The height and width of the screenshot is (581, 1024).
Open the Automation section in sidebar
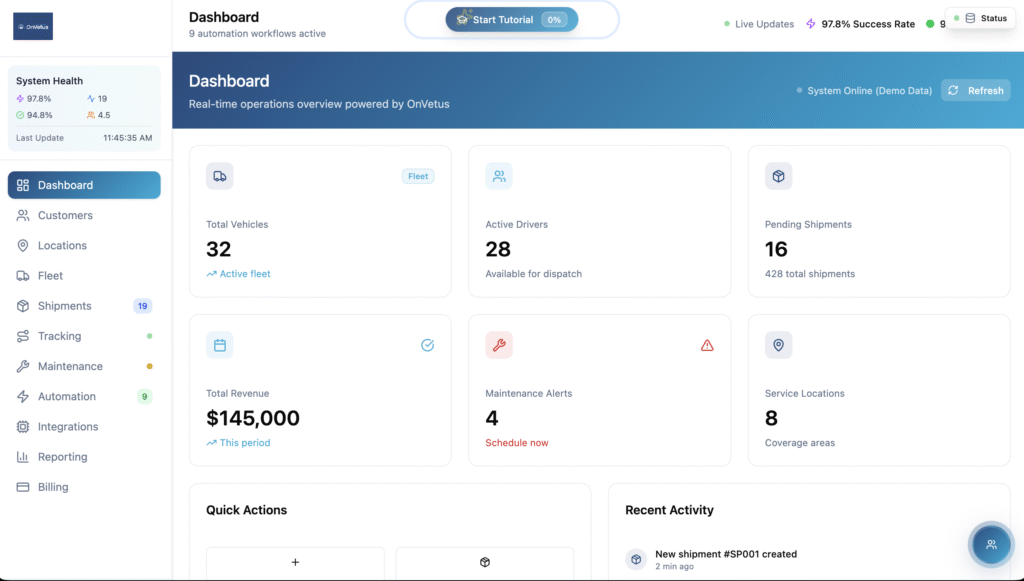(x=66, y=396)
